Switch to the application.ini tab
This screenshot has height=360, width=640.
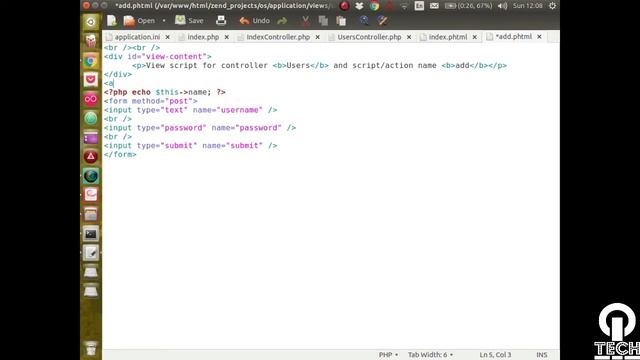(137, 37)
